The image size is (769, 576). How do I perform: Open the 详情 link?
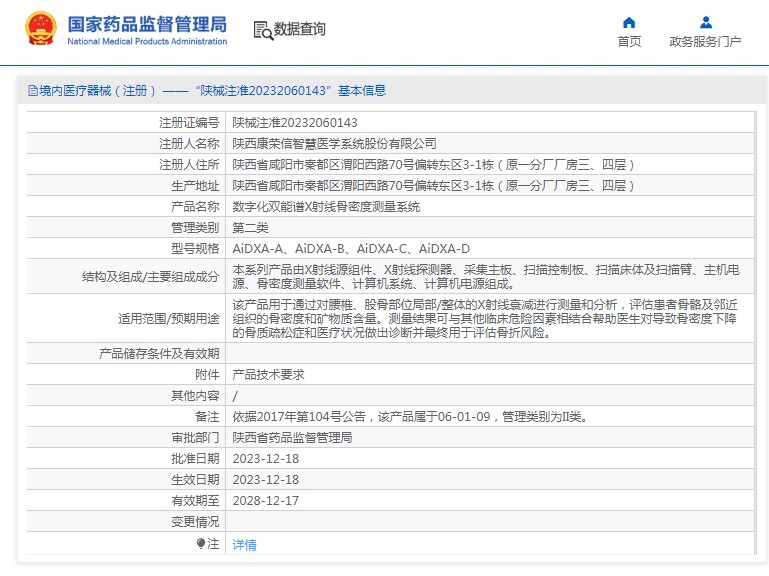(244, 545)
